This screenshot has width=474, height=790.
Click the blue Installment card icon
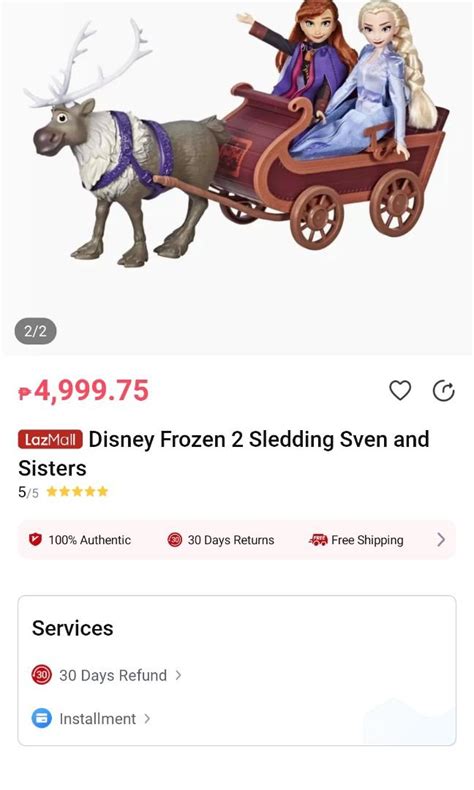tap(41, 718)
